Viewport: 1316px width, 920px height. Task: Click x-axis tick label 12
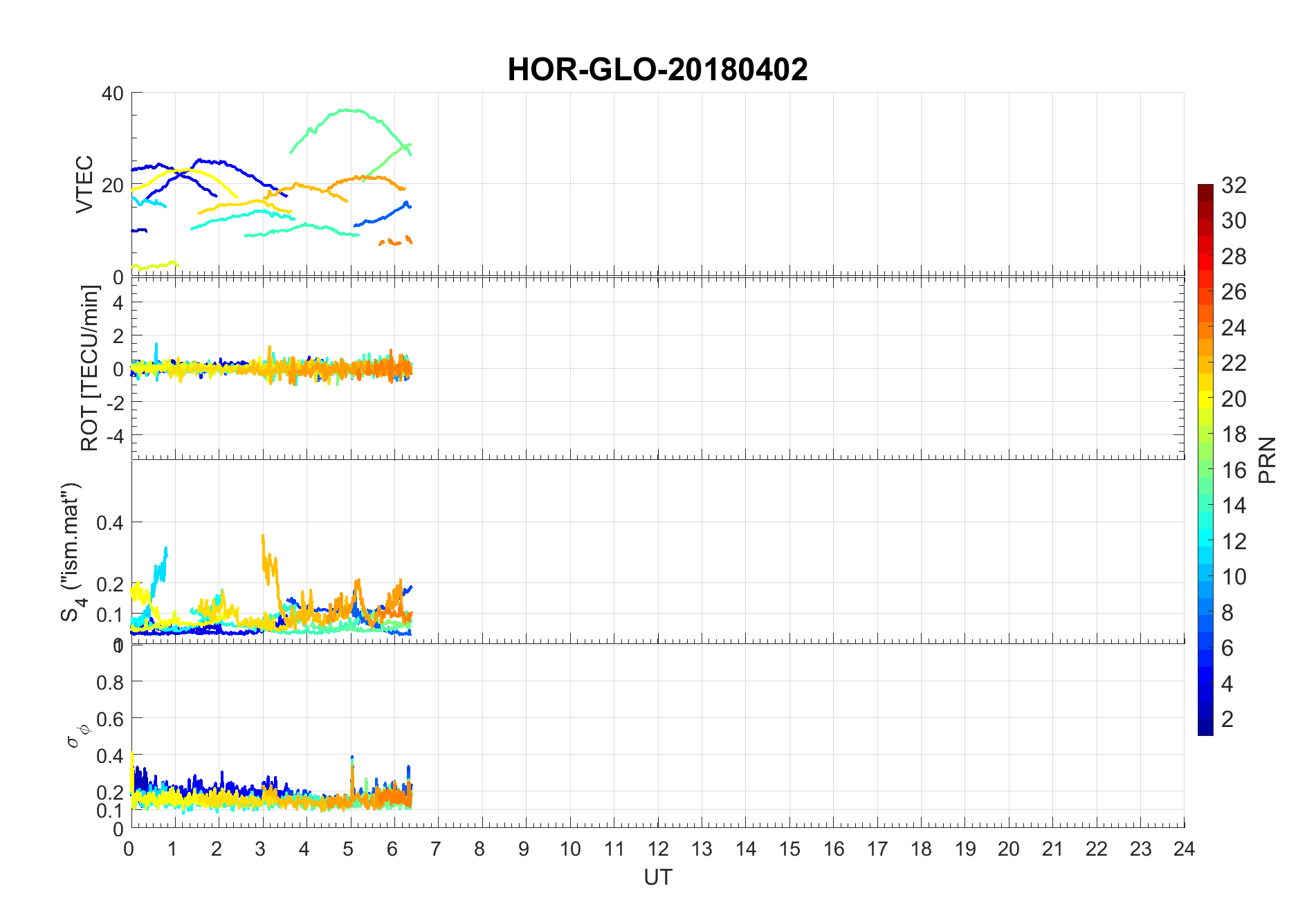tap(657, 849)
